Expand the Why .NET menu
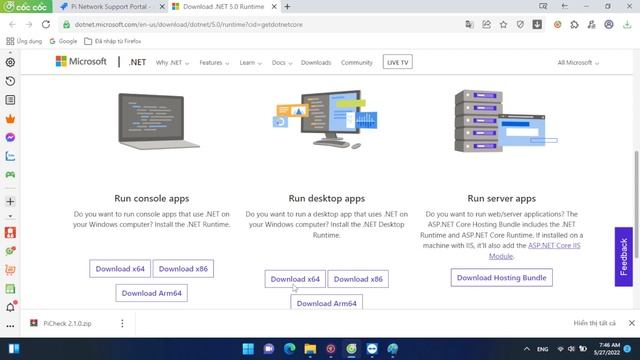This screenshot has width=640, height=360. click(172, 62)
